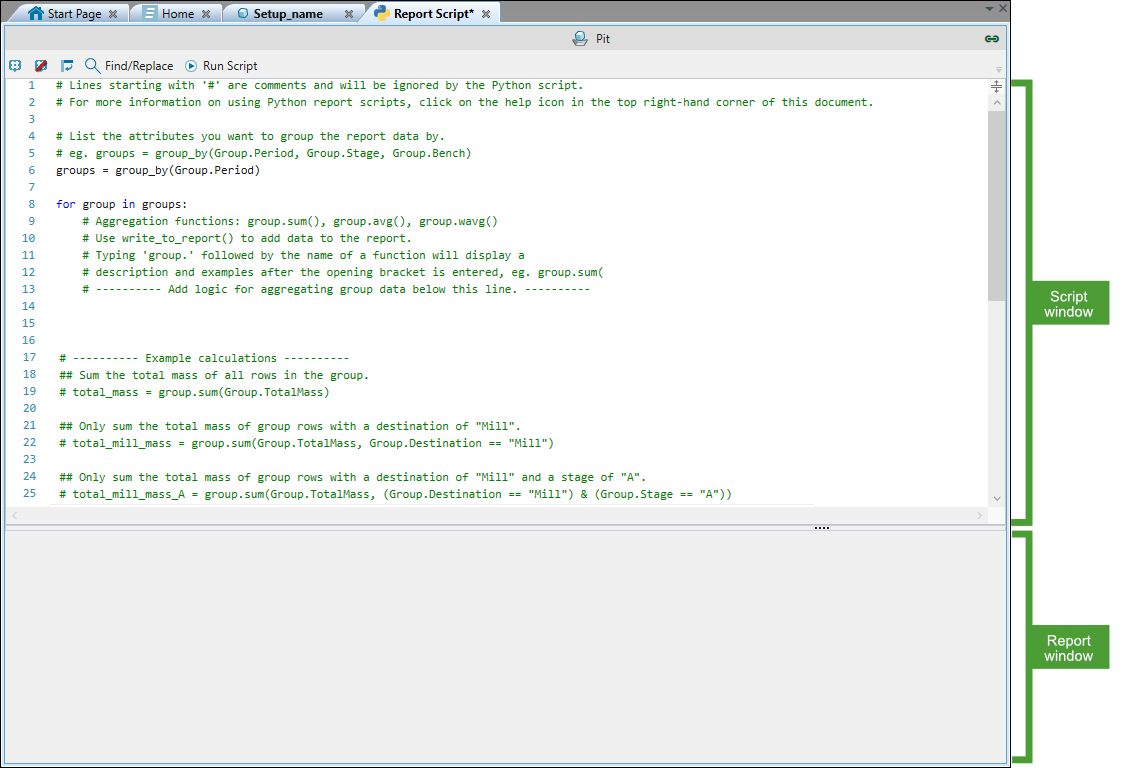Open the toolbar overflow dropdown
This screenshot has height=769, width=1129.
[x=999, y=70]
